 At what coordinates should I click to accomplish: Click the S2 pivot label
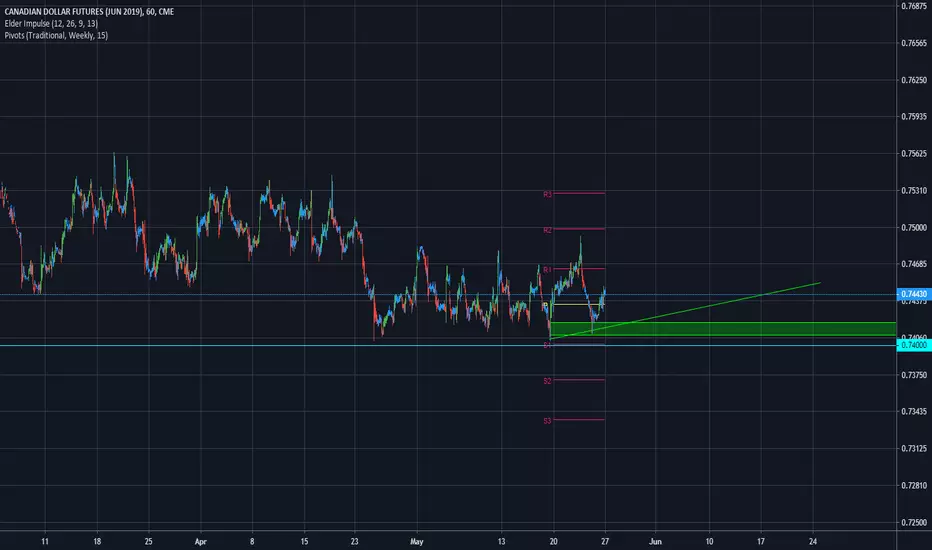[547, 381]
